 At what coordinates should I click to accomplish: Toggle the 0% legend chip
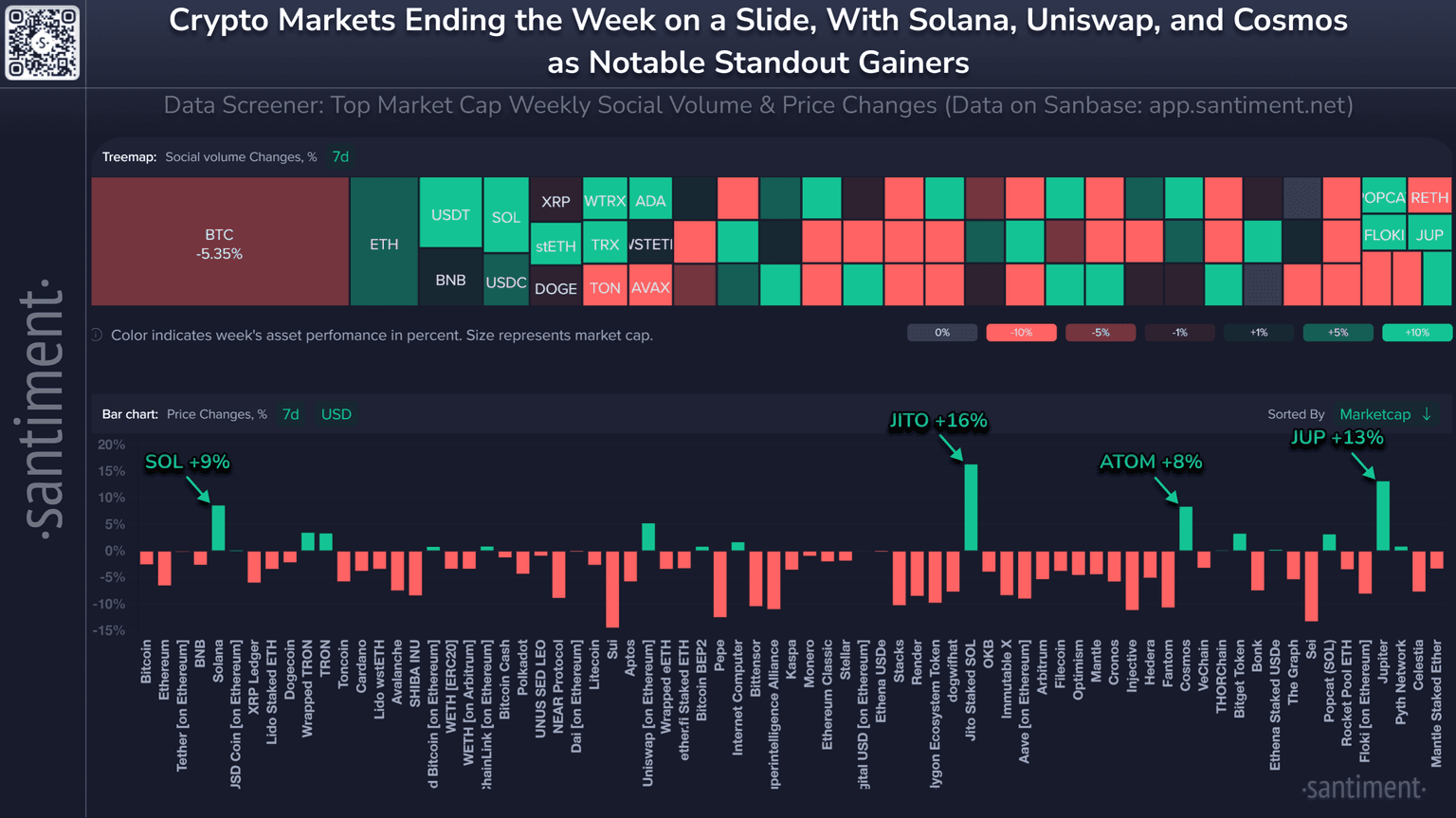coord(941,333)
